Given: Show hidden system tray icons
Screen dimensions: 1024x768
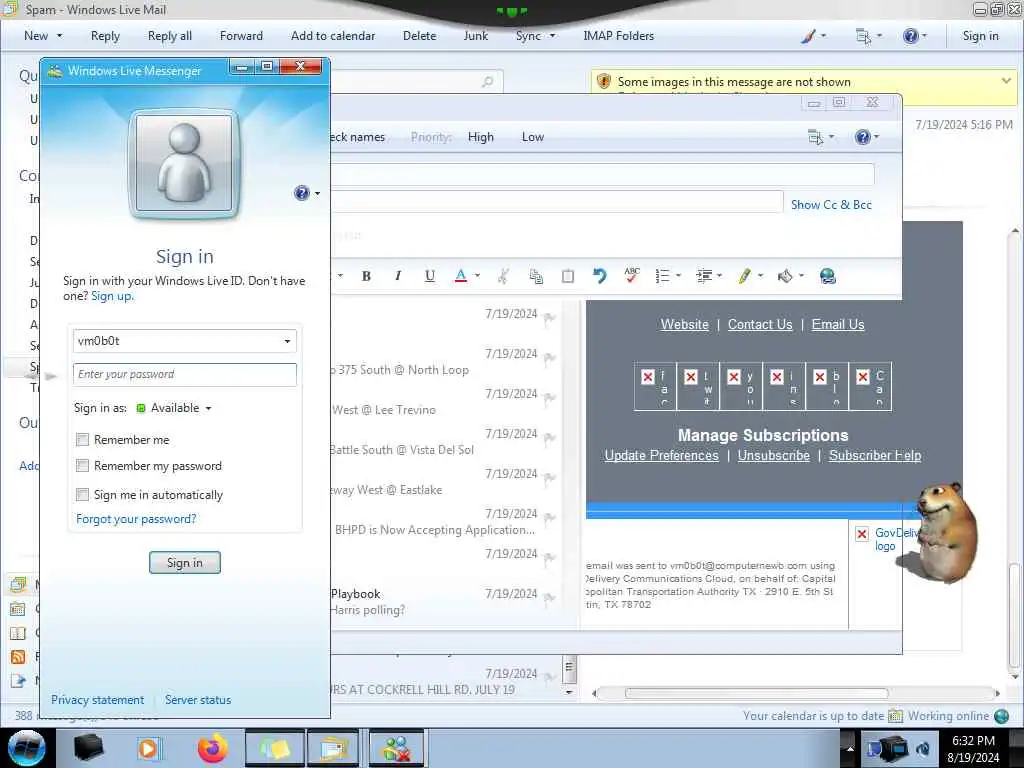Looking at the screenshot, I should [850, 748].
